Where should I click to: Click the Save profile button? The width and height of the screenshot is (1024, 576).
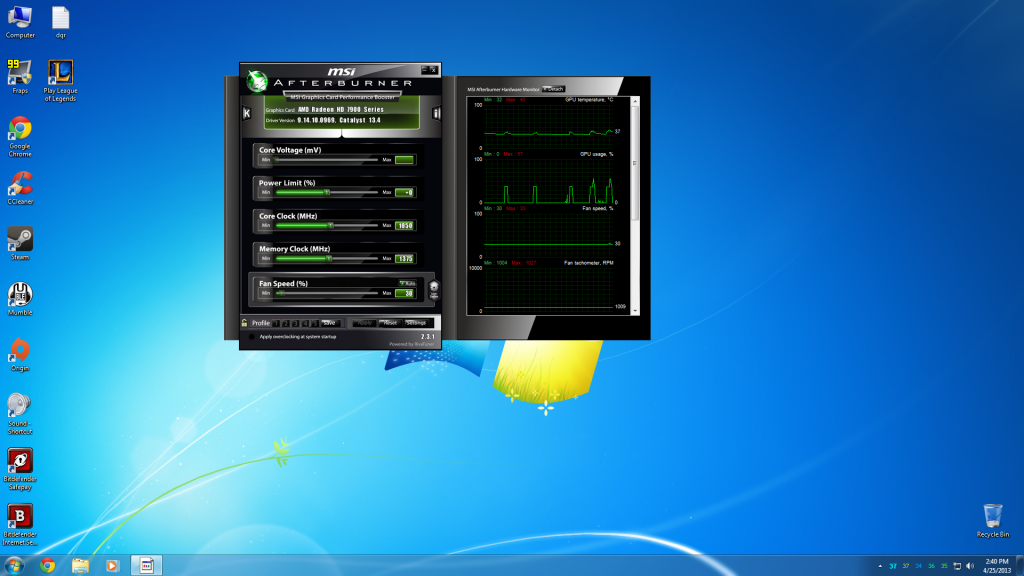(330, 323)
